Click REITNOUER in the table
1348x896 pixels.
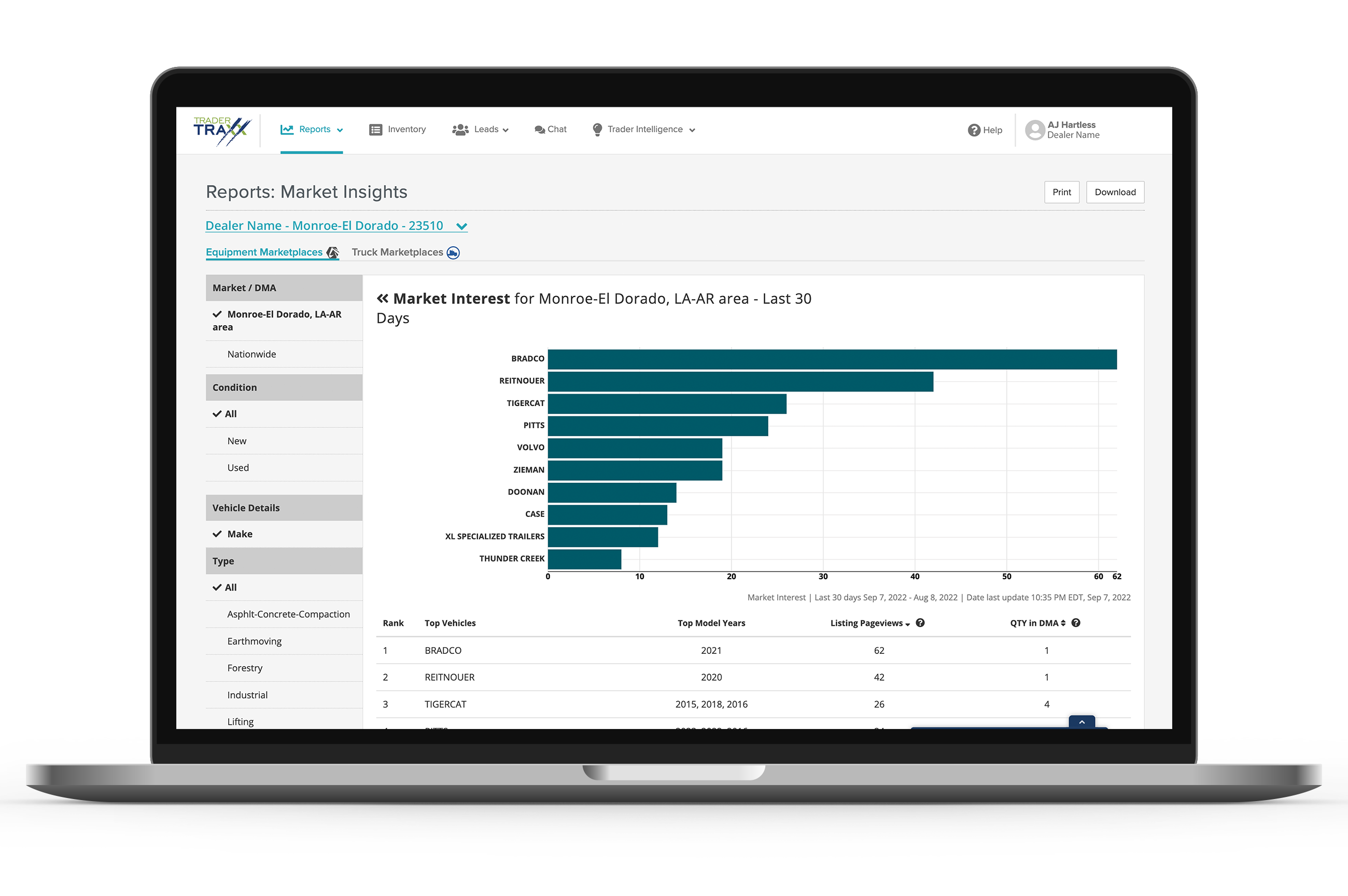click(x=450, y=677)
